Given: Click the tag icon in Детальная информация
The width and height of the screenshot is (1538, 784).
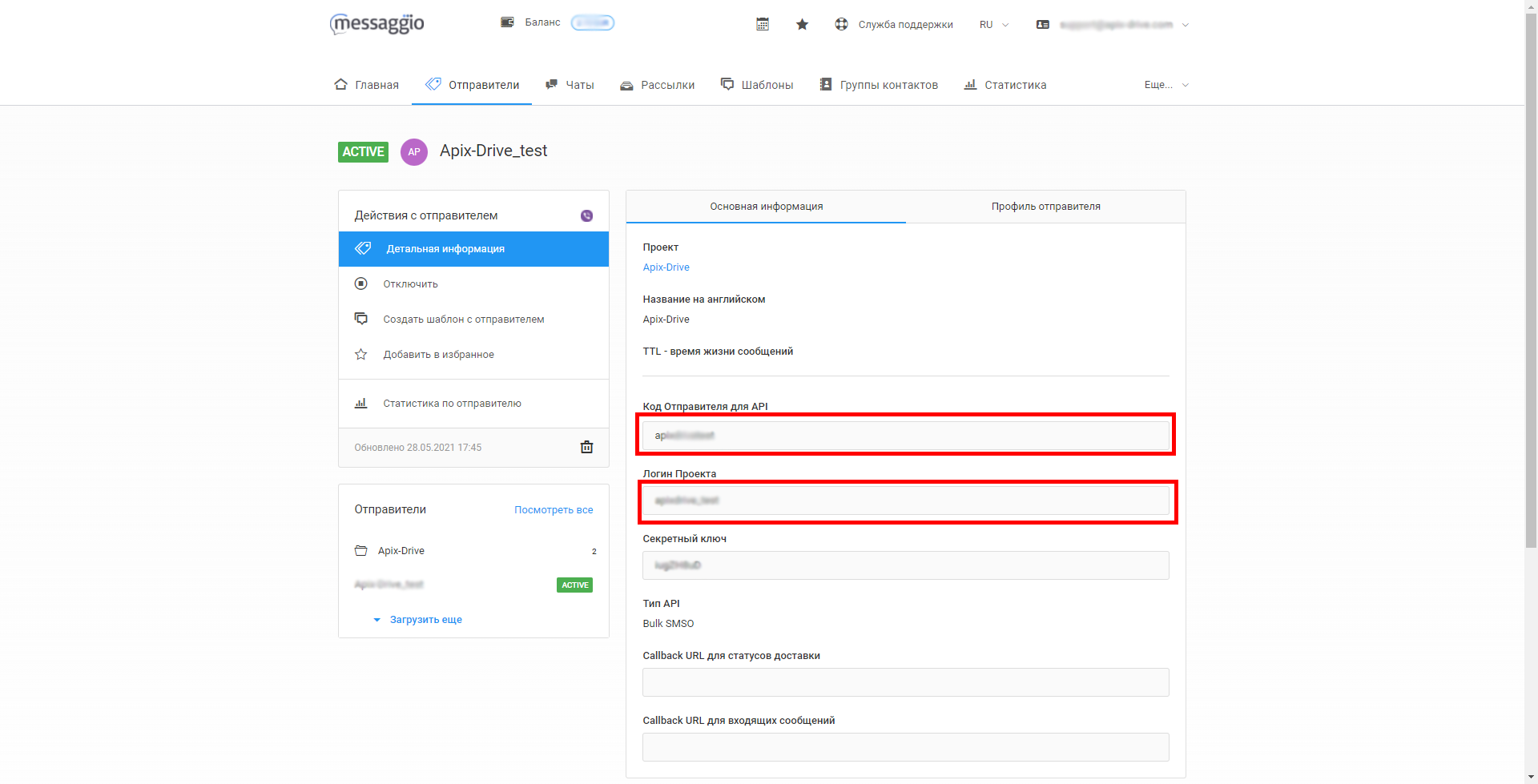Looking at the screenshot, I should pyautogui.click(x=363, y=248).
